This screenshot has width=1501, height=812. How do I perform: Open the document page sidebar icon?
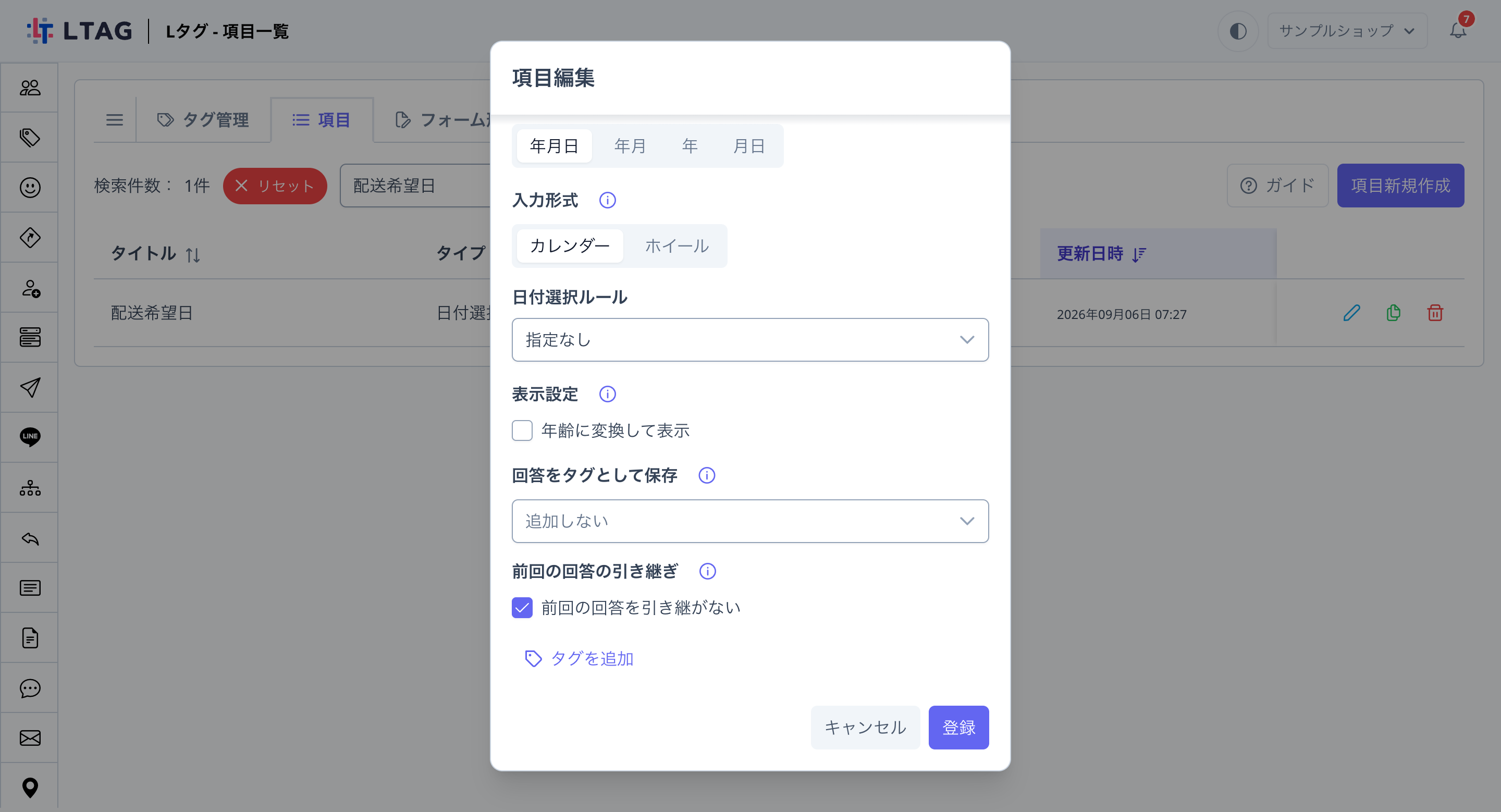[30, 638]
